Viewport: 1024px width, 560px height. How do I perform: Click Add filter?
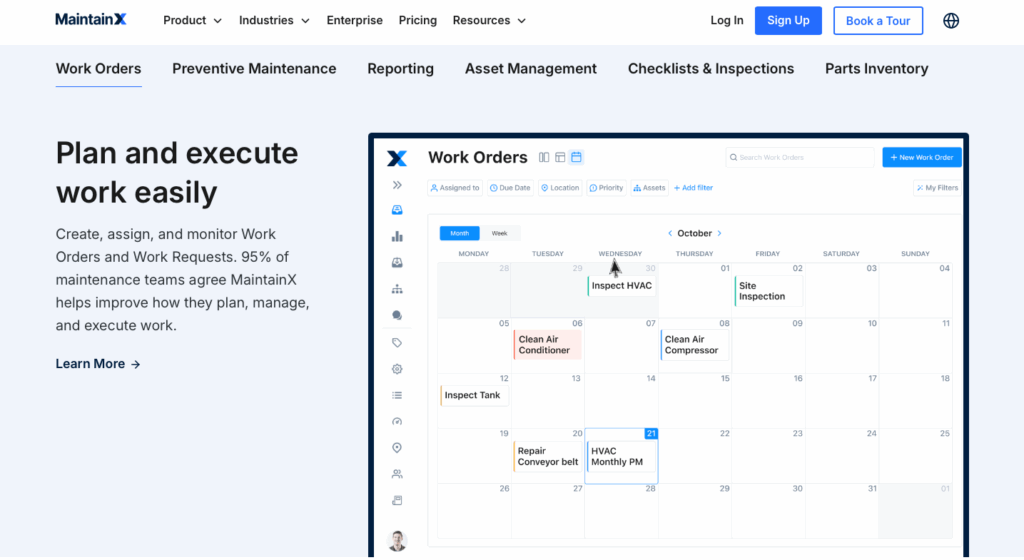tap(694, 188)
